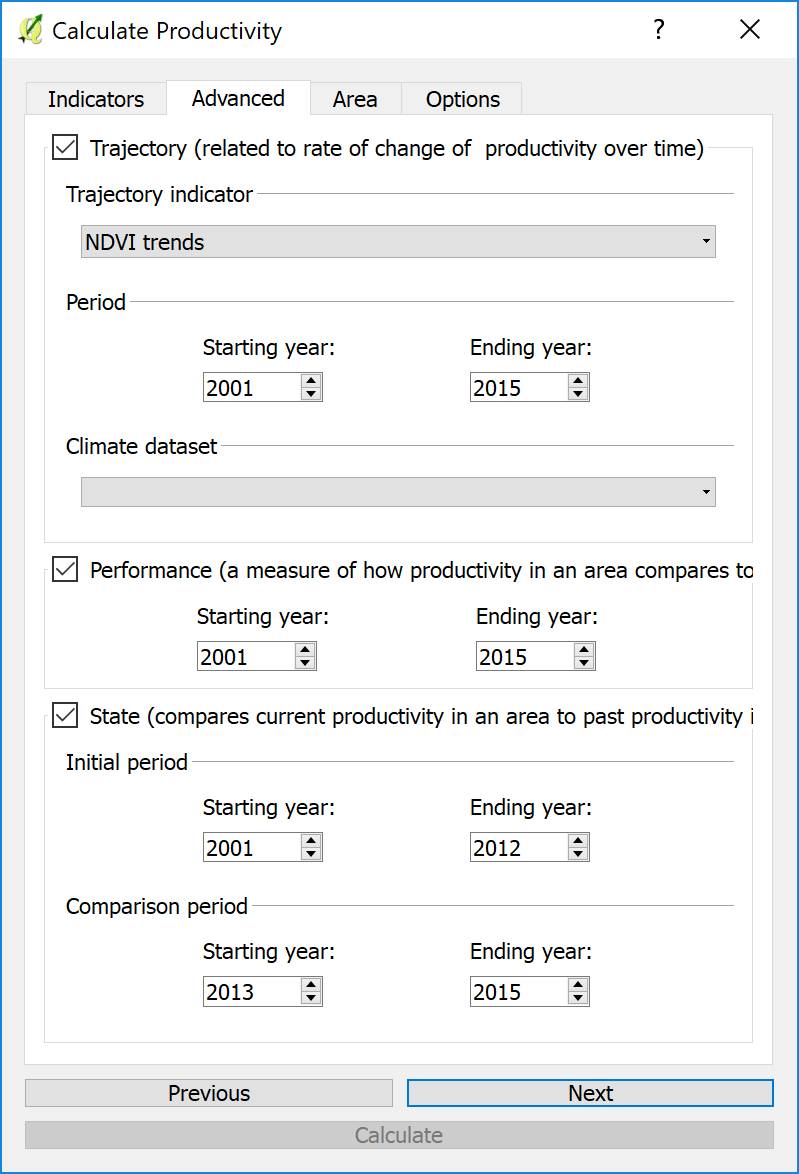Disable the State checkbox
Image resolution: width=799 pixels, height=1174 pixels.
[65, 716]
